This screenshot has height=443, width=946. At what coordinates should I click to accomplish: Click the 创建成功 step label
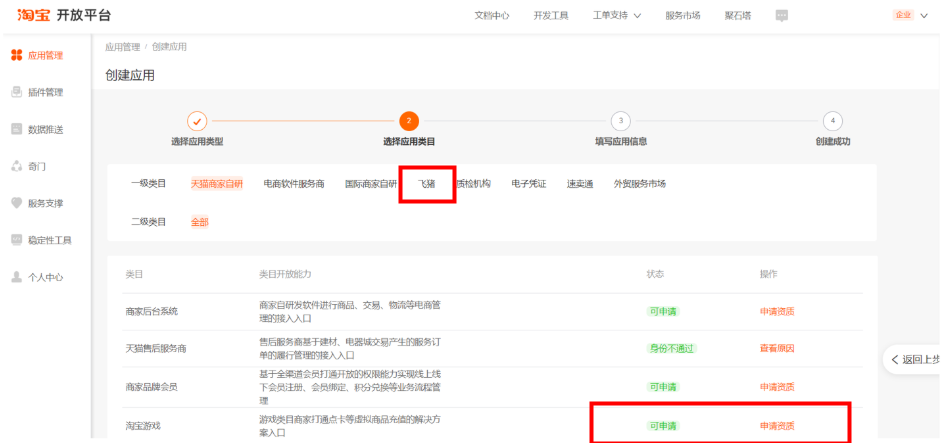tap(833, 142)
